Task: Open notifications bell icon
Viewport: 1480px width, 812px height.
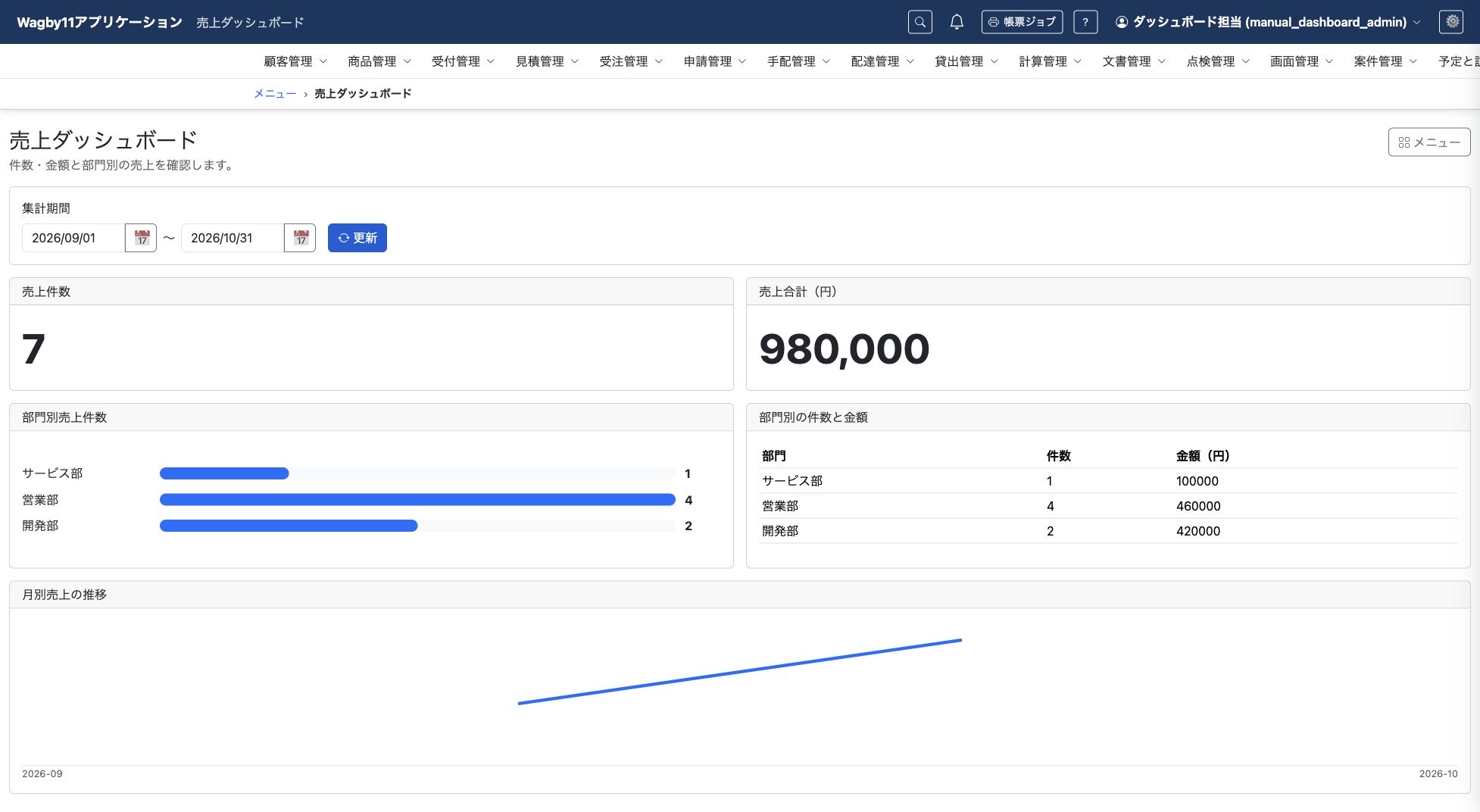Action: 957,22
